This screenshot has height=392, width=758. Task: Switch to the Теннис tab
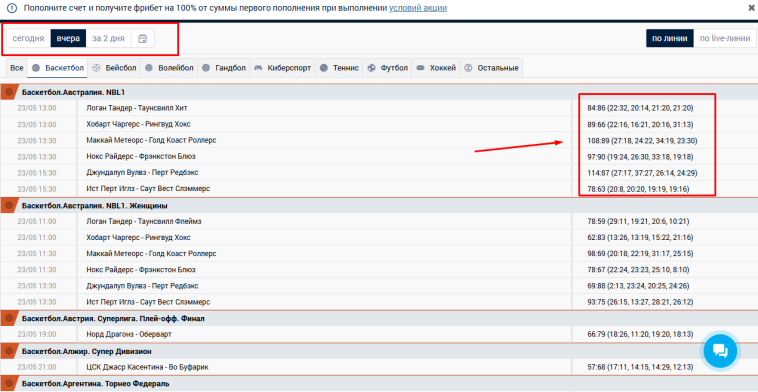[x=339, y=68]
